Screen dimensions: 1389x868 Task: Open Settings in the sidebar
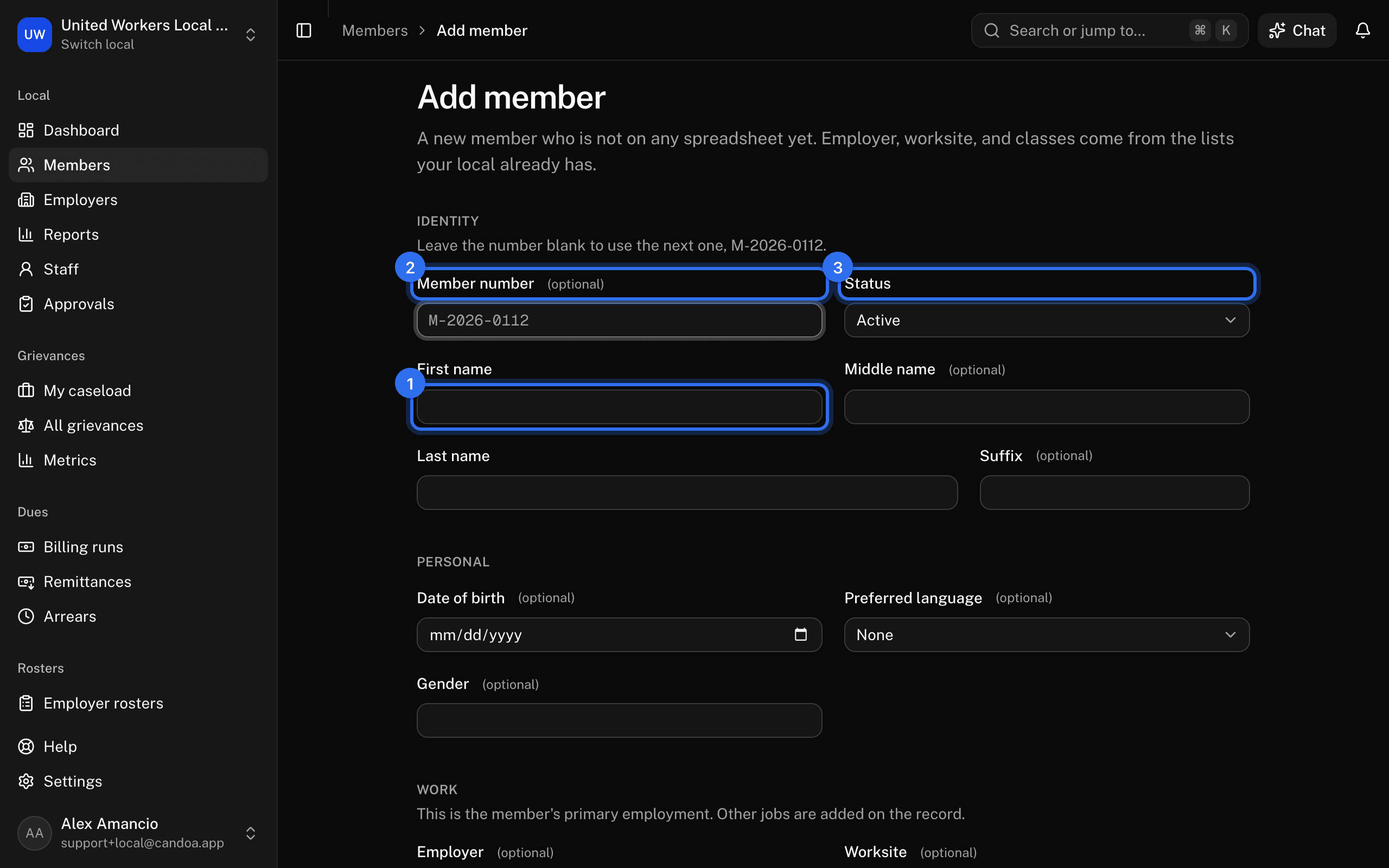pyautogui.click(x=138, y=781)
